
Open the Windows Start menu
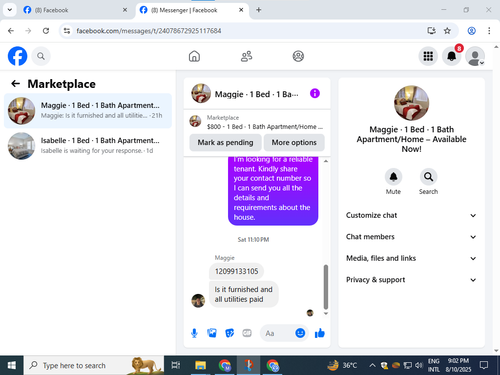pos(12,365)
